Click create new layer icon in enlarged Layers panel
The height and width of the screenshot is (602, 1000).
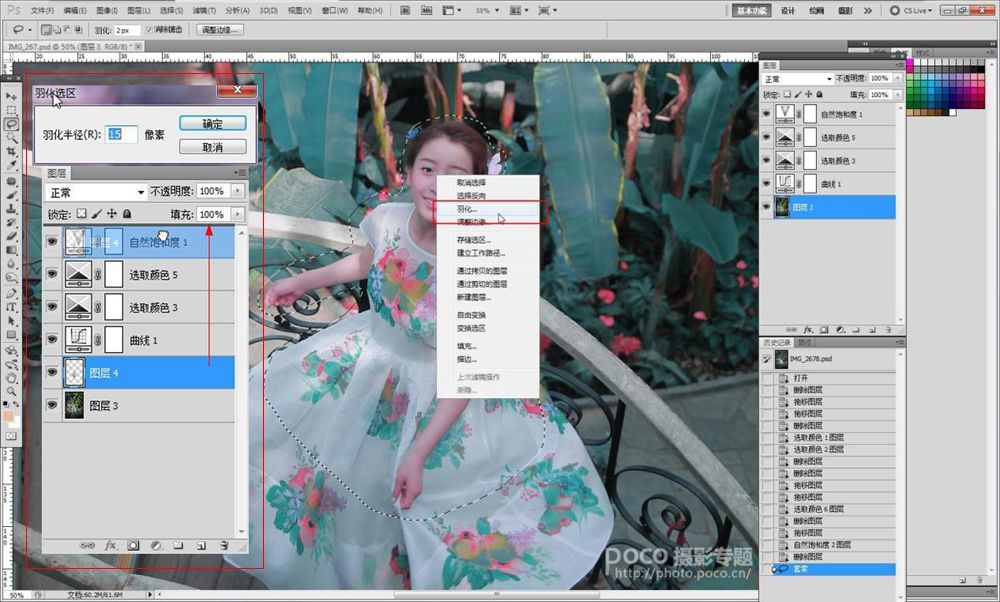202,546
